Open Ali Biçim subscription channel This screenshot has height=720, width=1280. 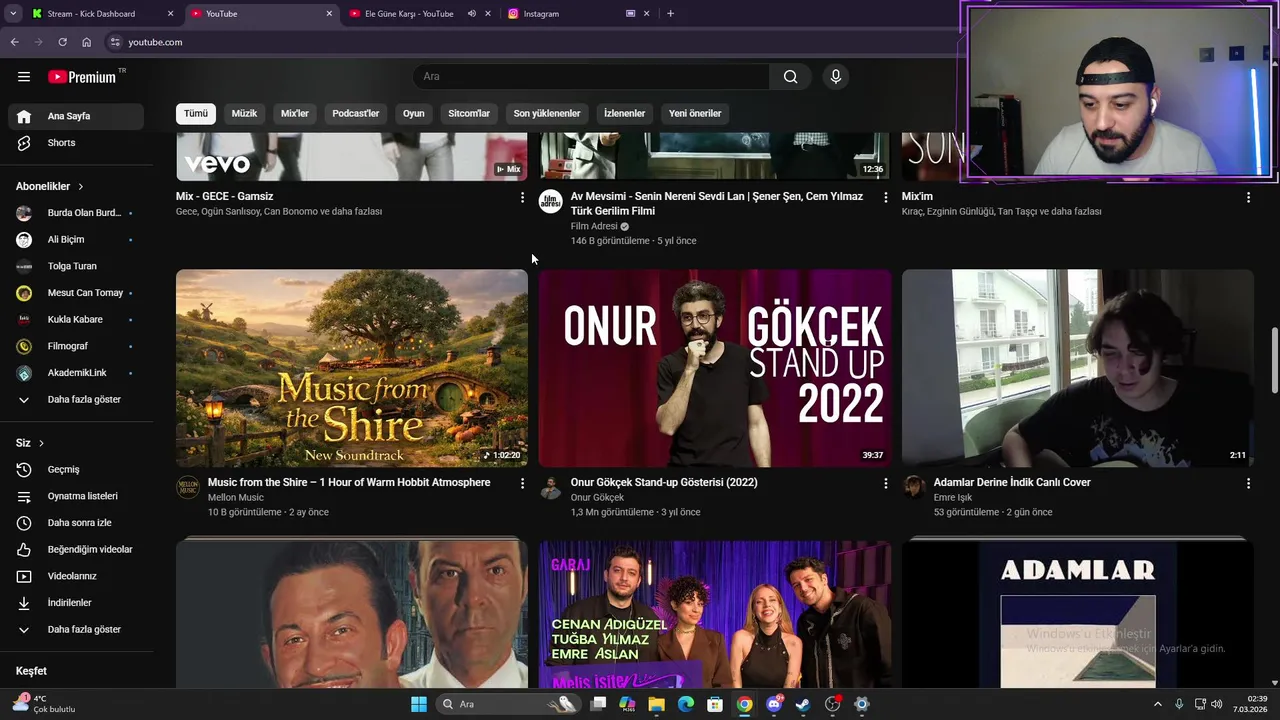point(76,240)
